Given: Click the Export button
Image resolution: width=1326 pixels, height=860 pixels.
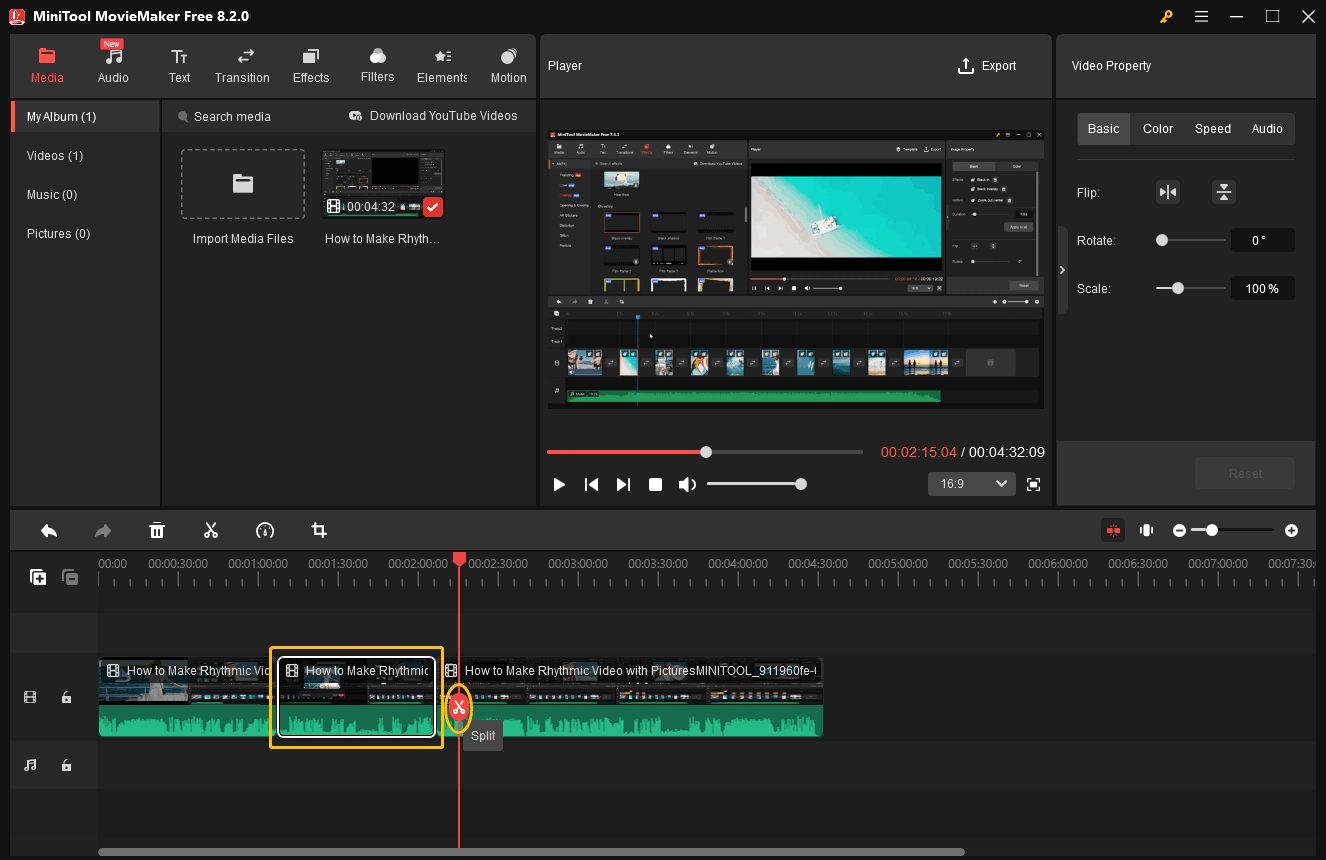Looking at the screenshot, I should [987, 66].
